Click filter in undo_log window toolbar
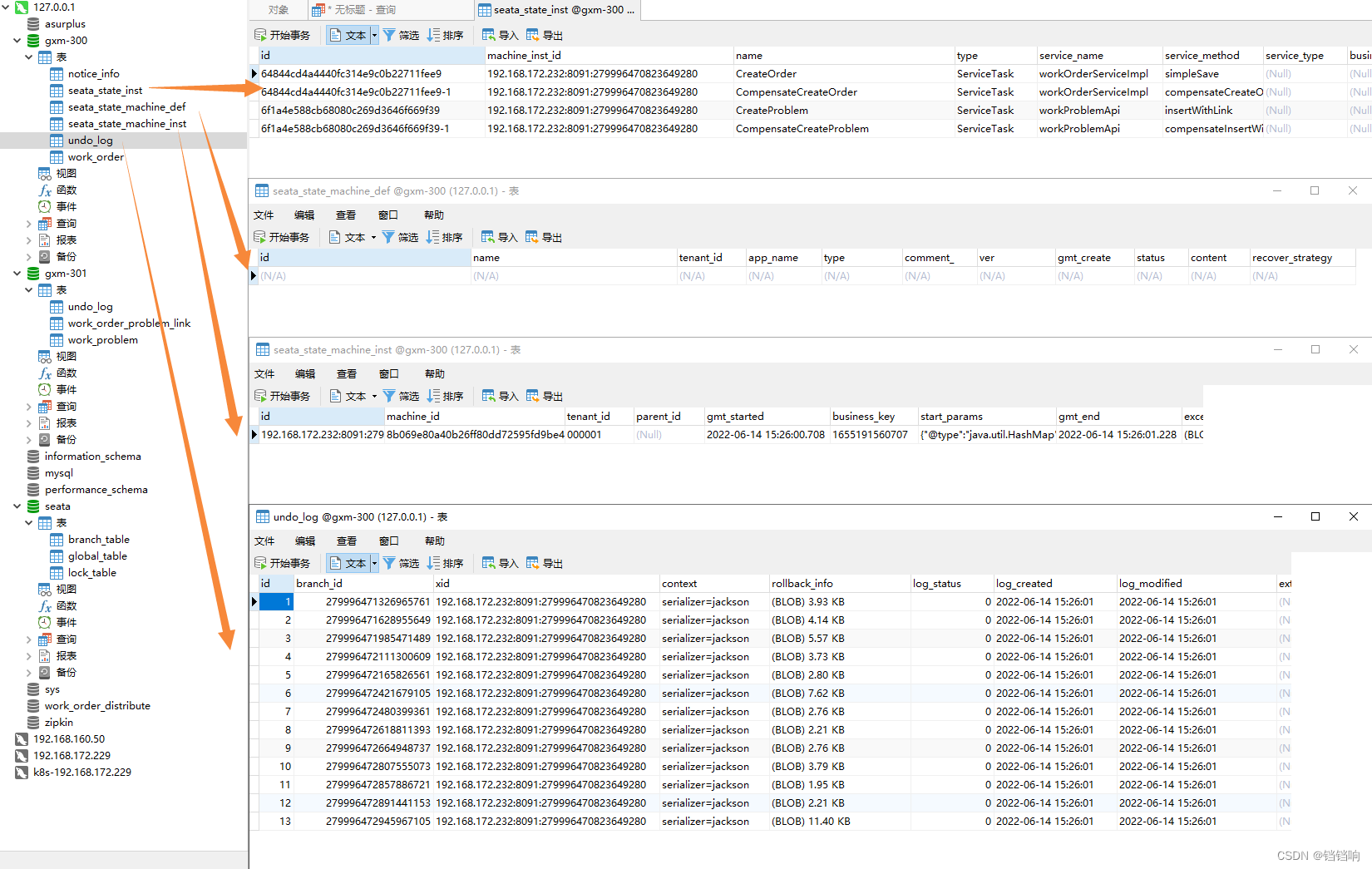The height and width of the screenshot is (869, 1372). click(401, 563)
